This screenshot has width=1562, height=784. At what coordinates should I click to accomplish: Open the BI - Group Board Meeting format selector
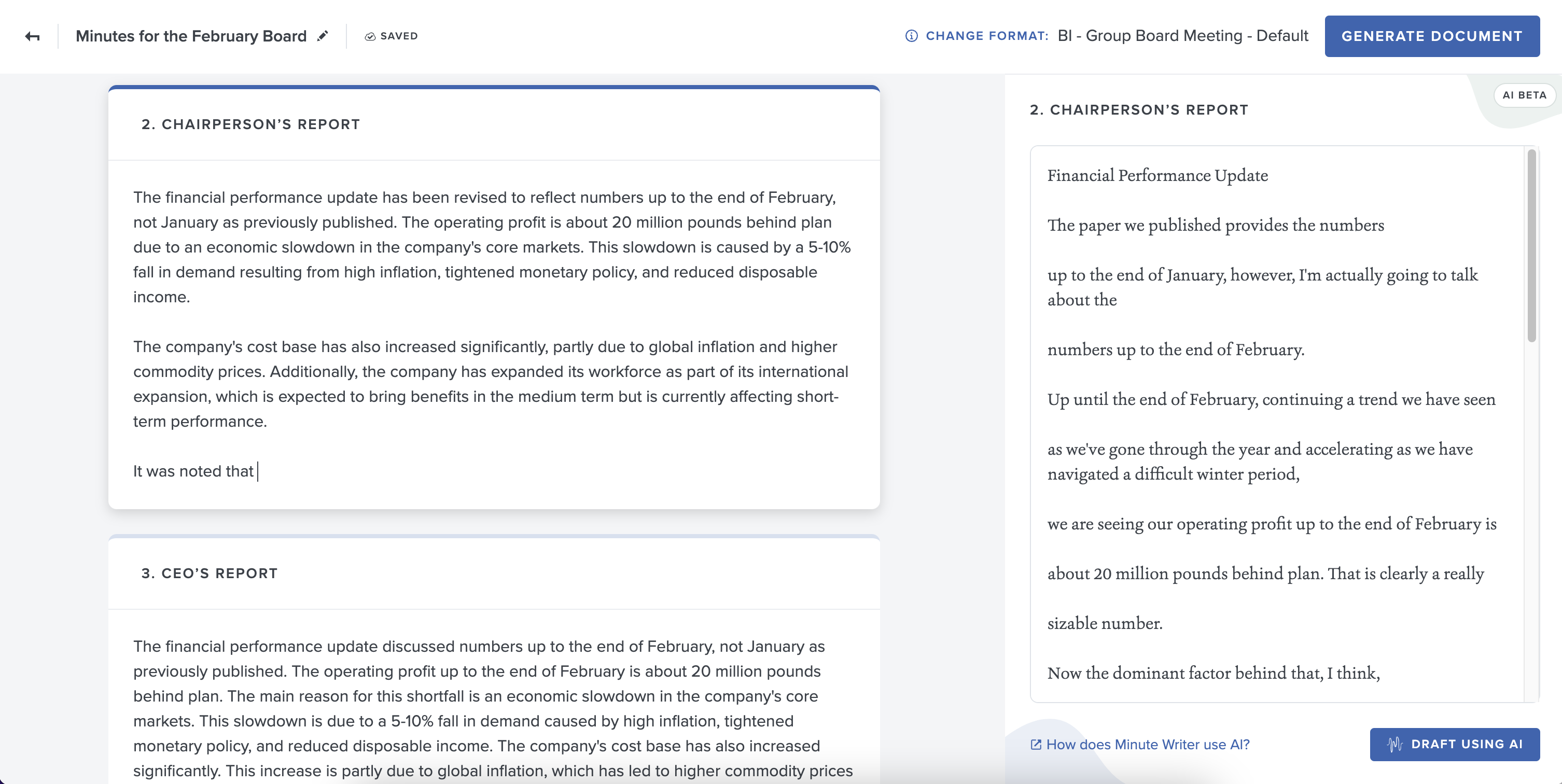(x=1182, y=36)
